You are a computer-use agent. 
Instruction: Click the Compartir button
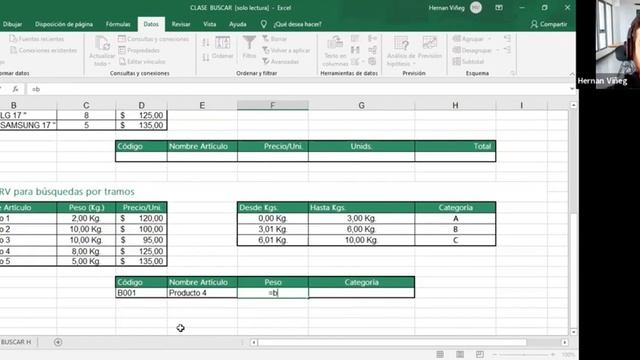click(549, 24)
